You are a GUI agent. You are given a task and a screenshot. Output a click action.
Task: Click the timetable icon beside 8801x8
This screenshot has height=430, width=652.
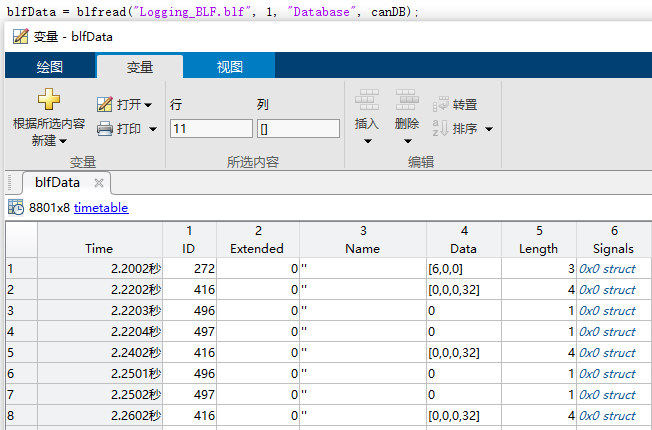[16, 207]
